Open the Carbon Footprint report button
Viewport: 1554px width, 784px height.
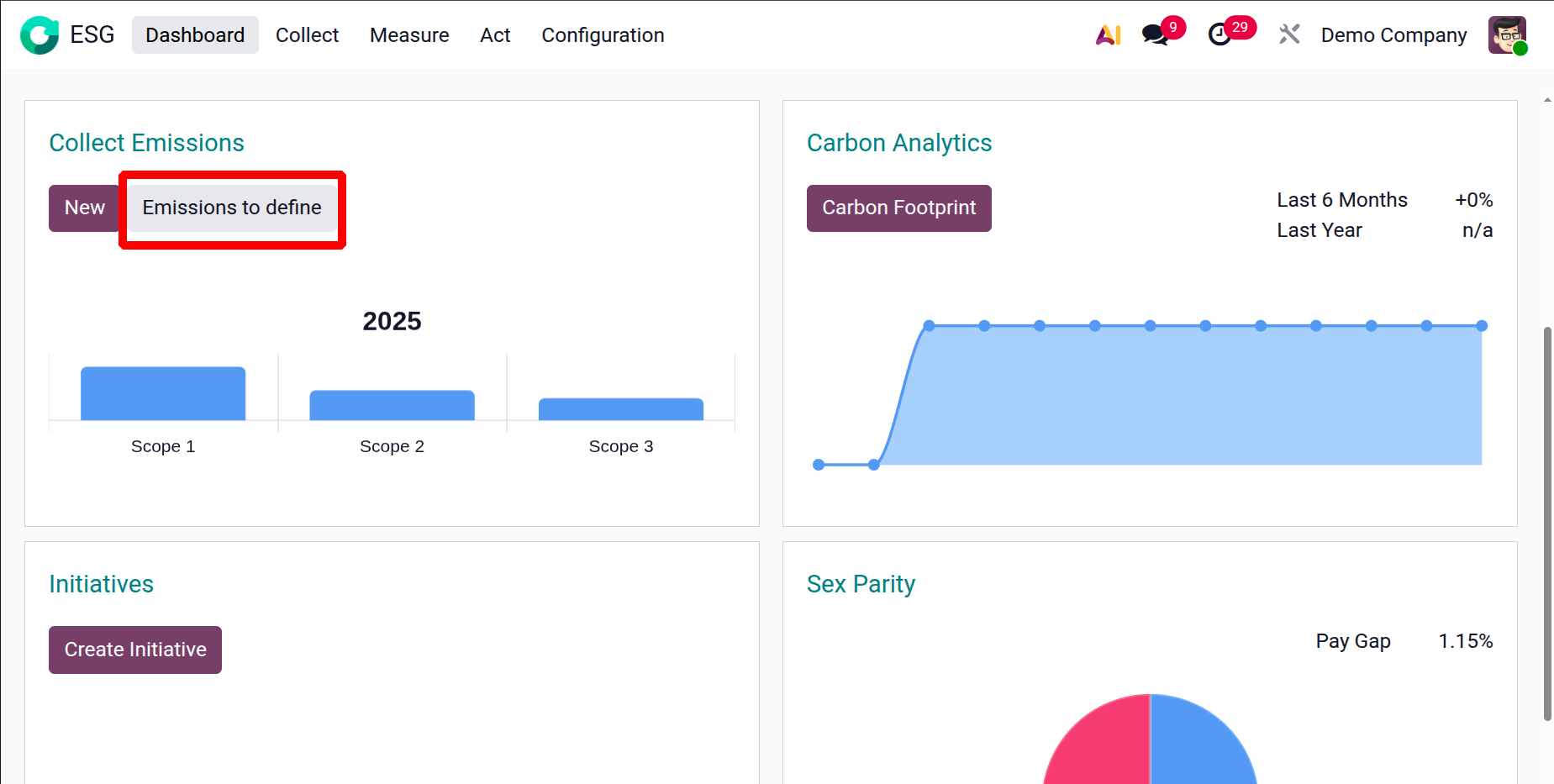[898, 208]
